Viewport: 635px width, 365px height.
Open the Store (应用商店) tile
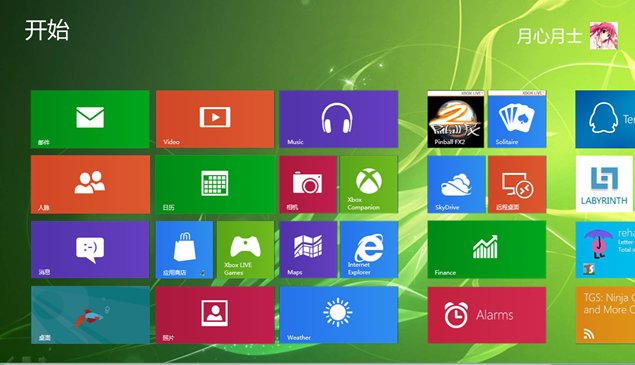coord(184,250)
